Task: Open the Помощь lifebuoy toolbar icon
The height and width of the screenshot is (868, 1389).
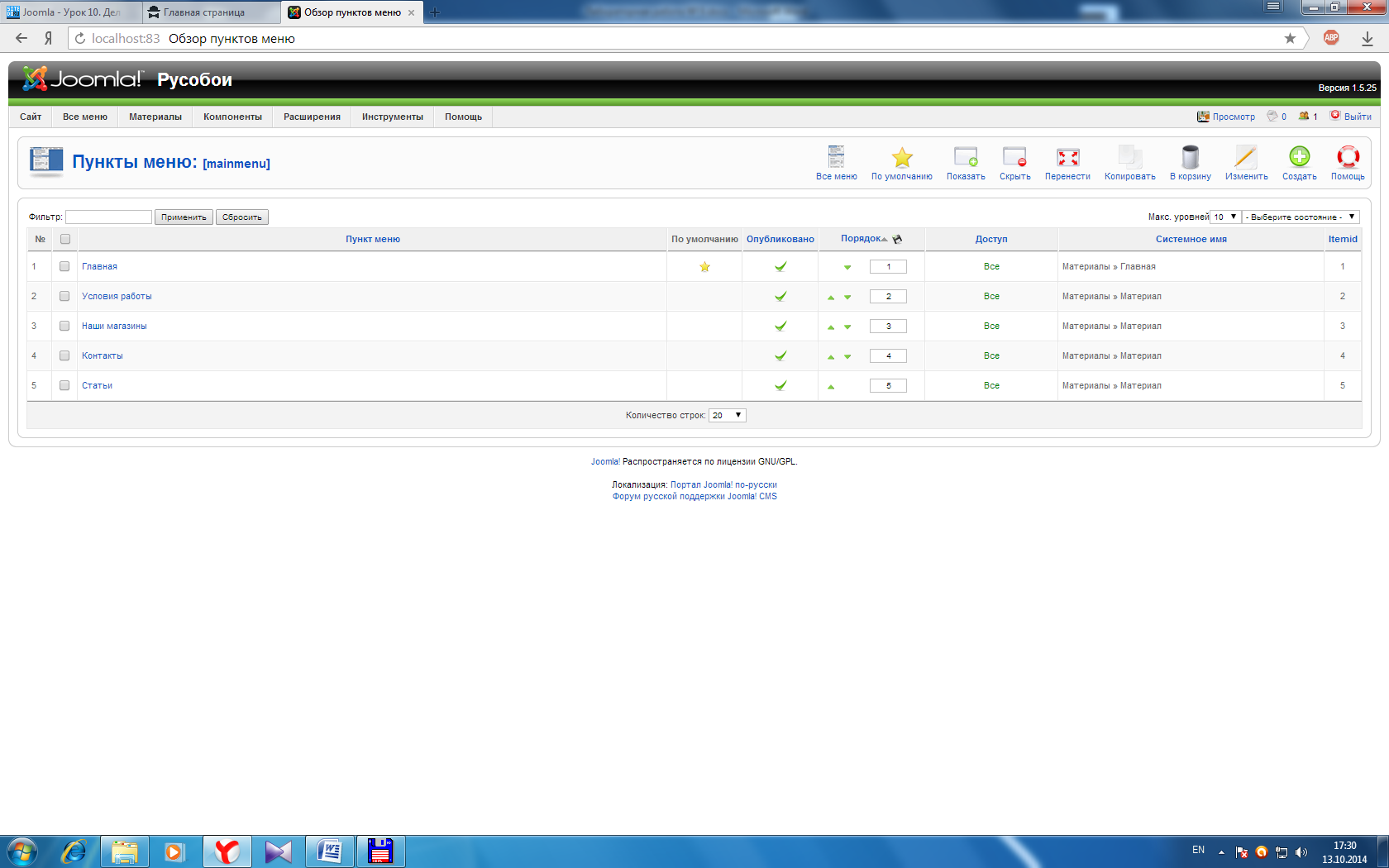Action: click(x=1348, y=163)
